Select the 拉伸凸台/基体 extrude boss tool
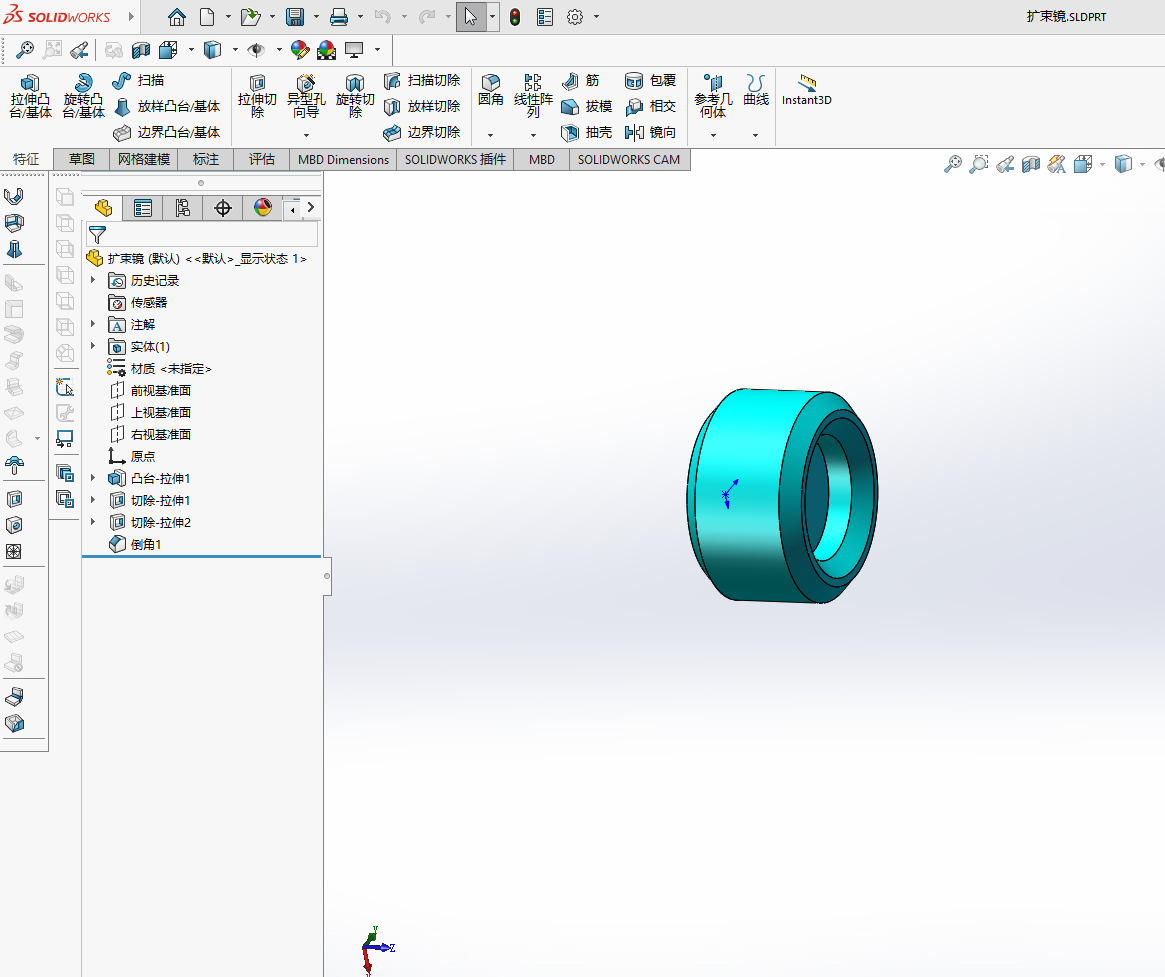 pyautogui.click(x=30, y=96)
